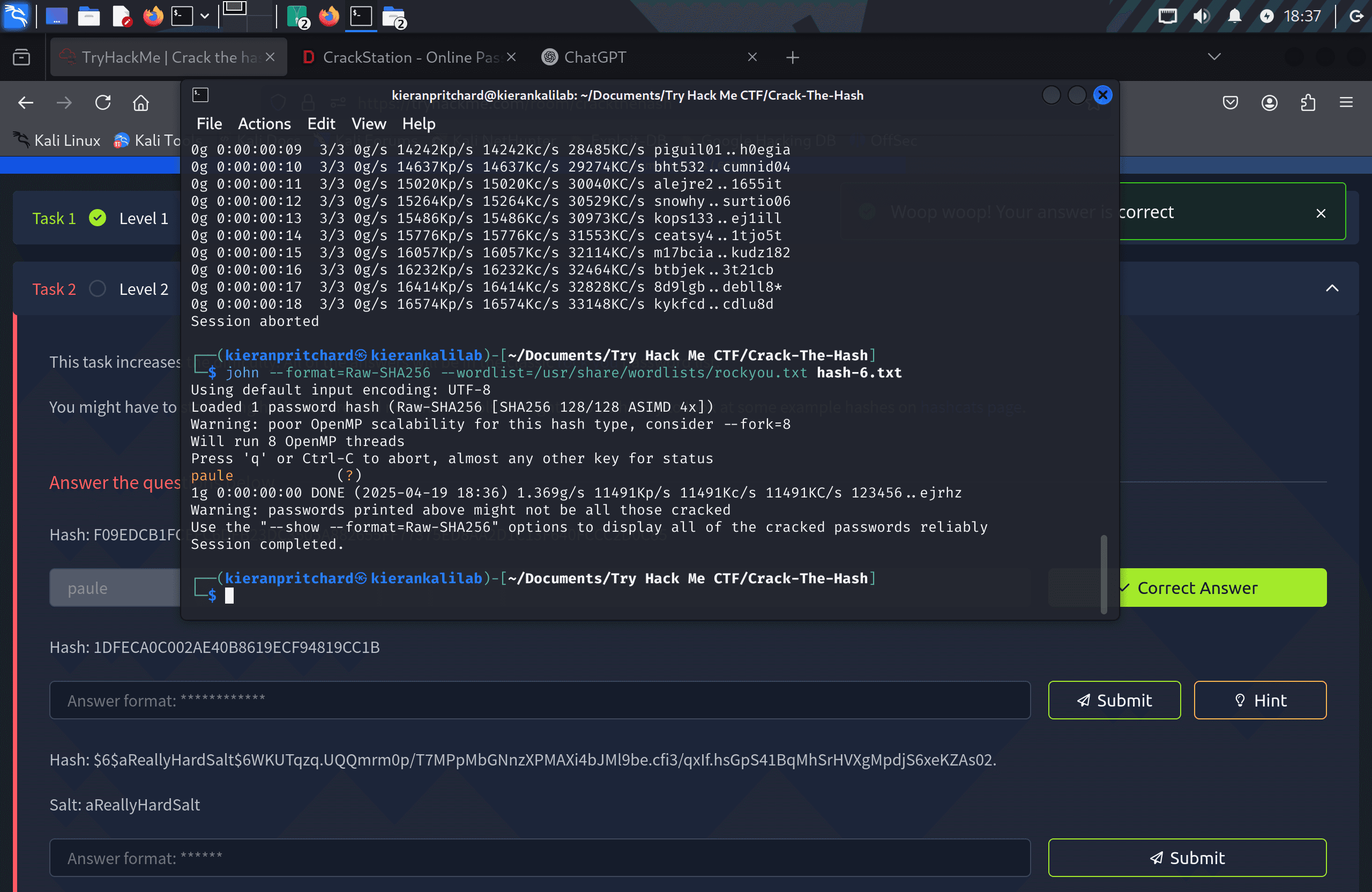Open terminal Edit menu
Viewport: 1372px width, 892px height.
(x=320, y=123)
